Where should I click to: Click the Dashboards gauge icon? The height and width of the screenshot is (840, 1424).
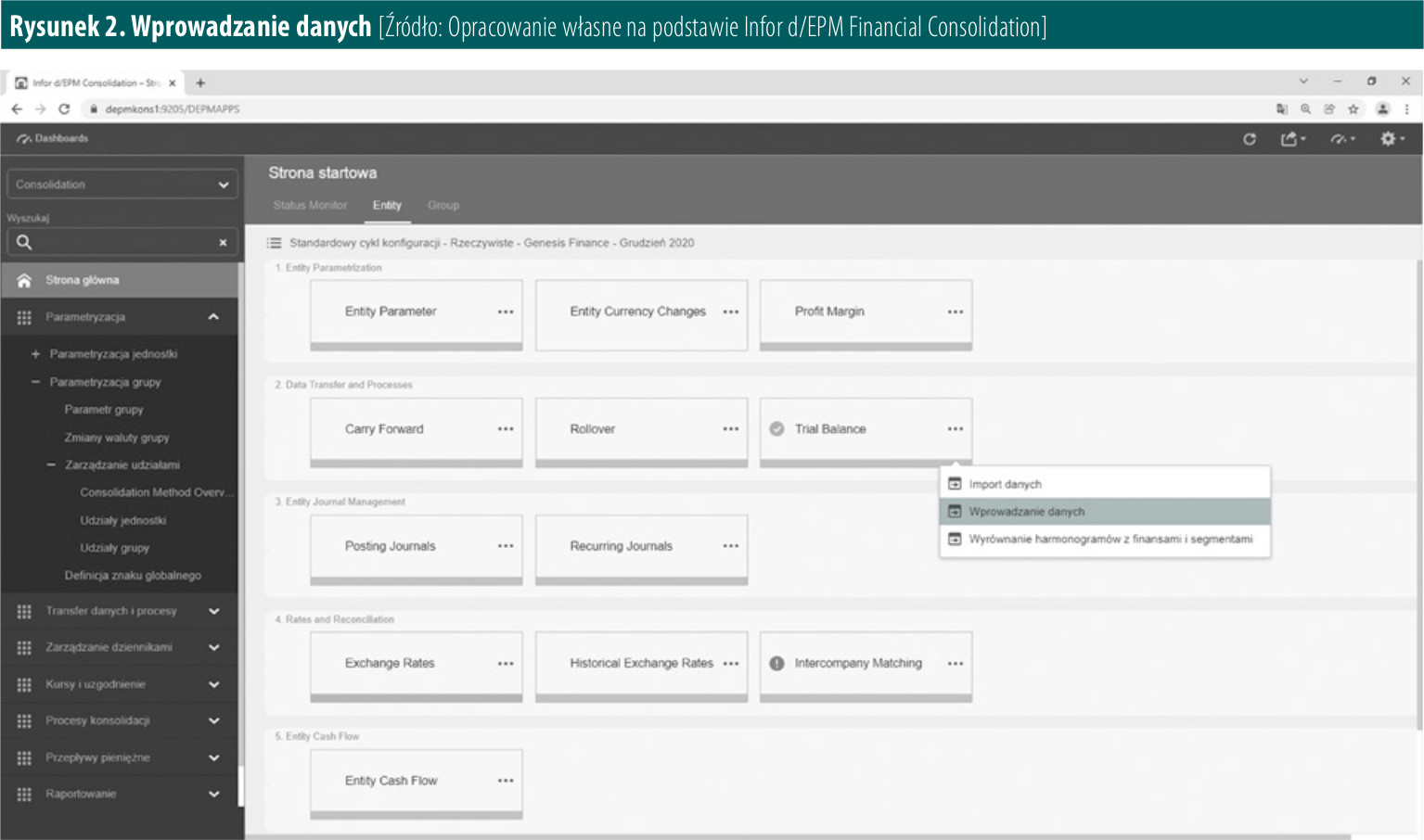(x=24, y=139)
